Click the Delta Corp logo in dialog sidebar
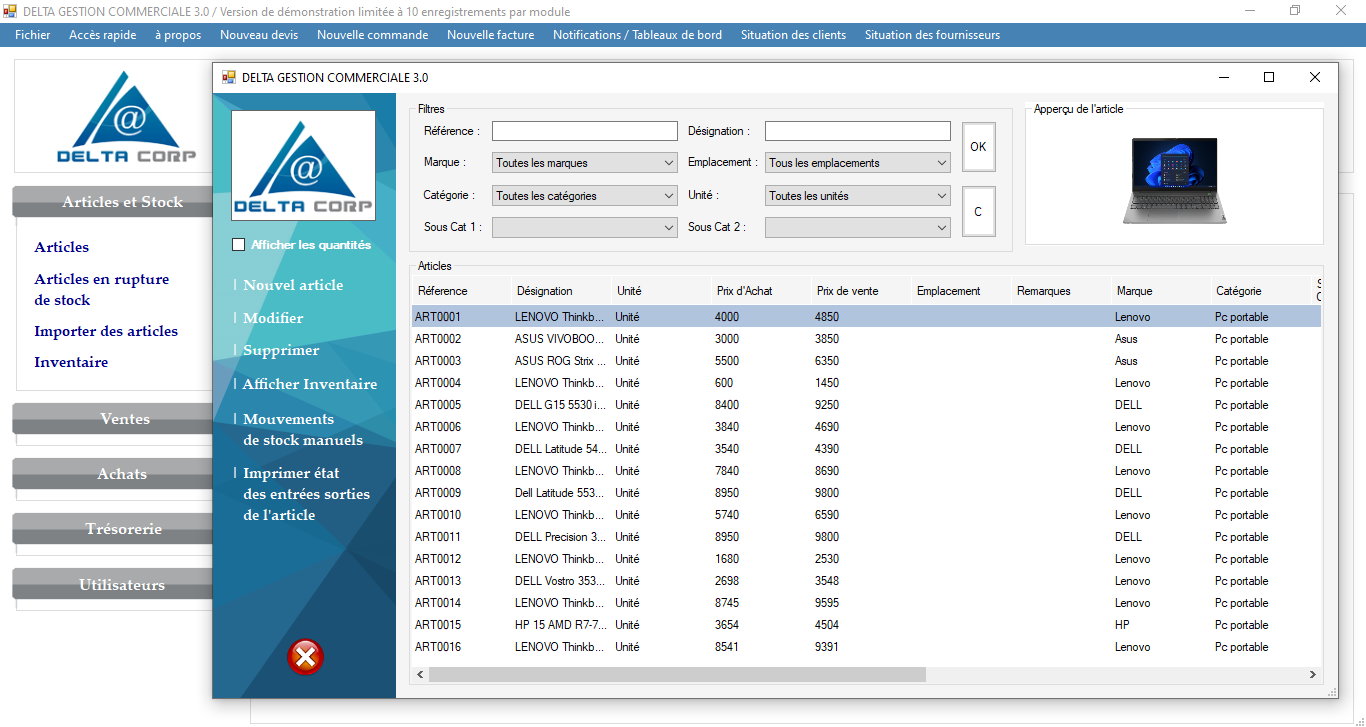The height and width of the screenshot is (727, 1366). [303, 165]
